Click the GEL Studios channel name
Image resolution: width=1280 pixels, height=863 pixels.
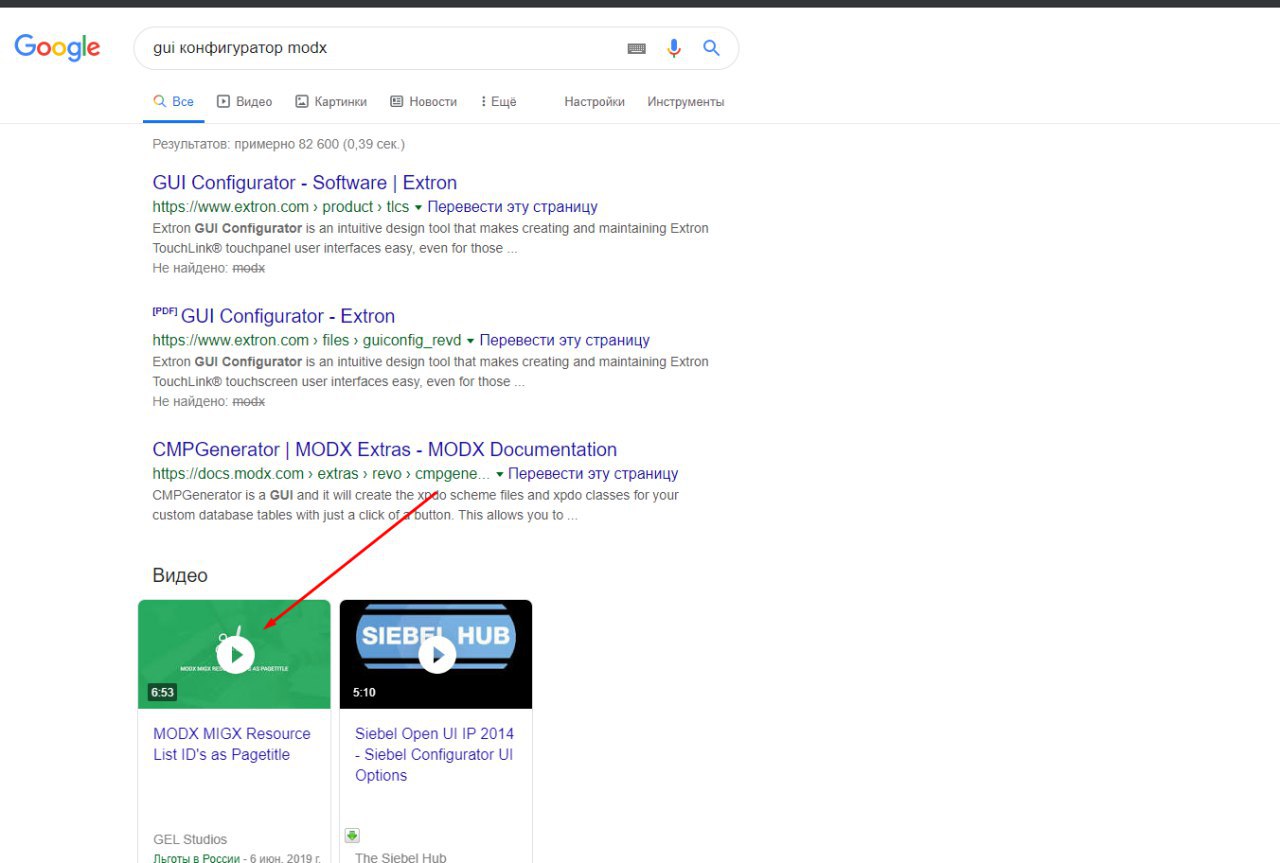[190, 840]
